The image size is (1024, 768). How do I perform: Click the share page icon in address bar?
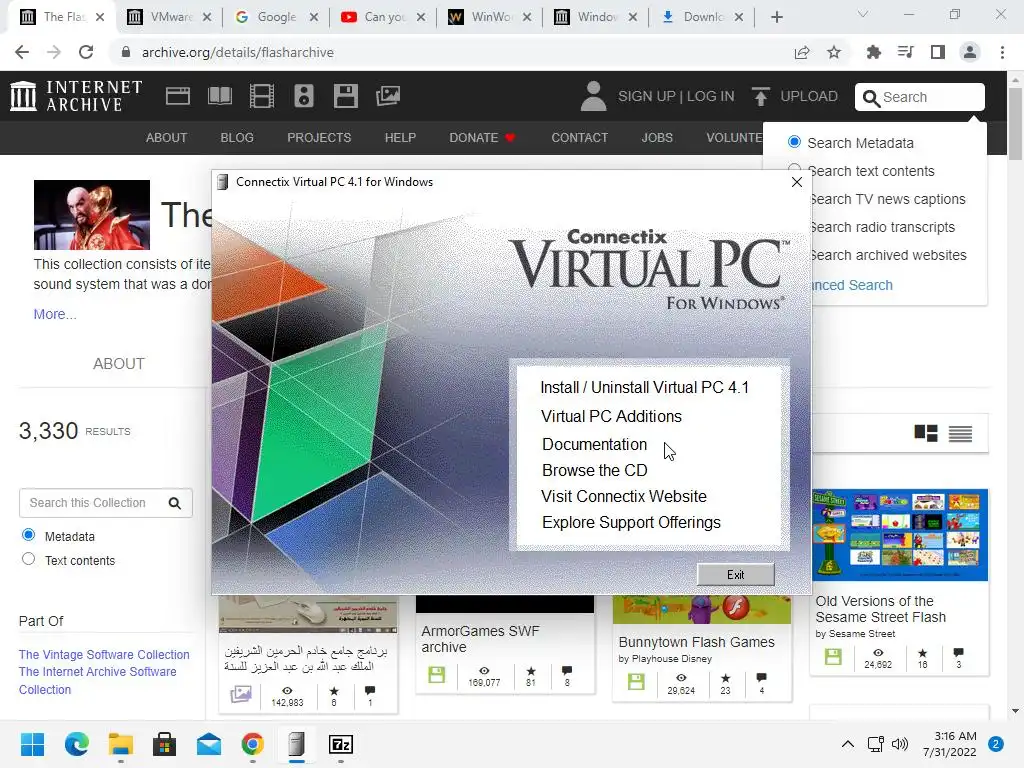click(802, 52)
